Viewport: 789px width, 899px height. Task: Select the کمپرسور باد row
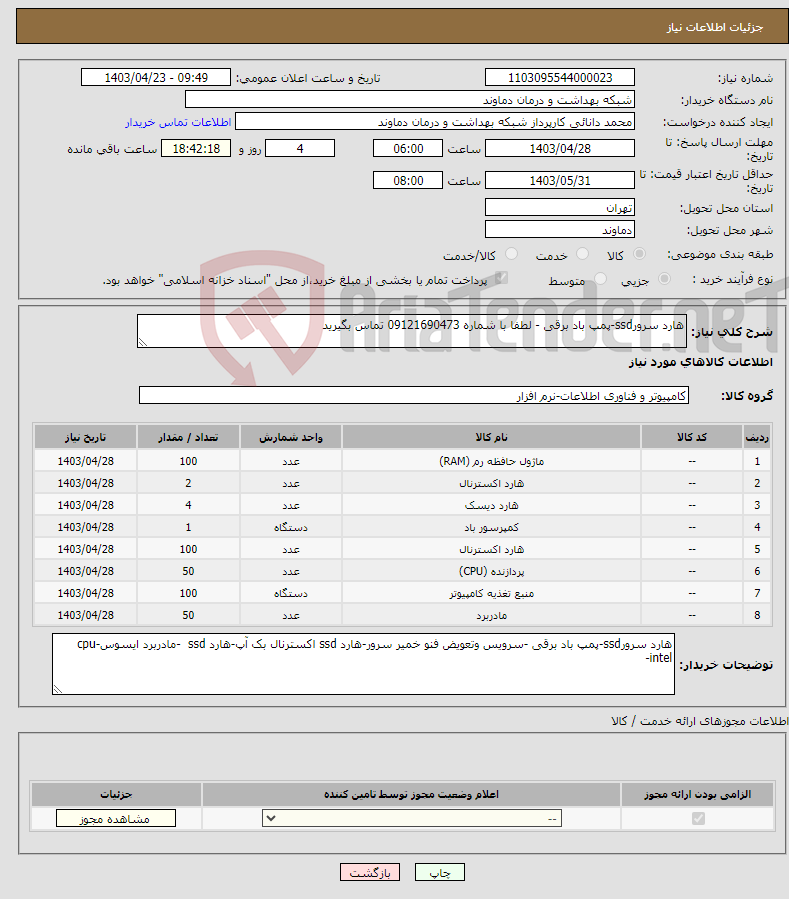pyautogui.click(x=403, y=527)
